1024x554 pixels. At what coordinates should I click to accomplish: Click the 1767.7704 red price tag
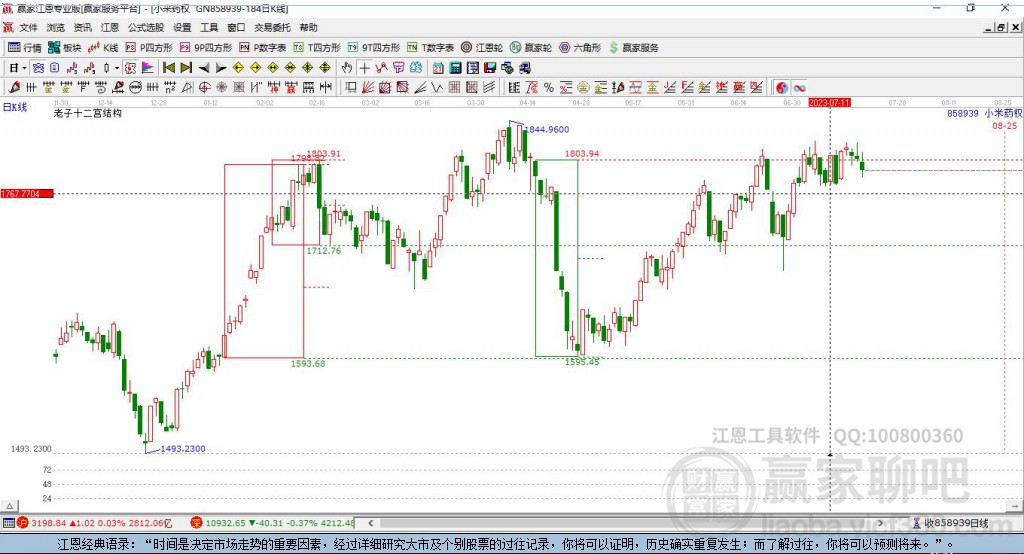tap(27, 194)
